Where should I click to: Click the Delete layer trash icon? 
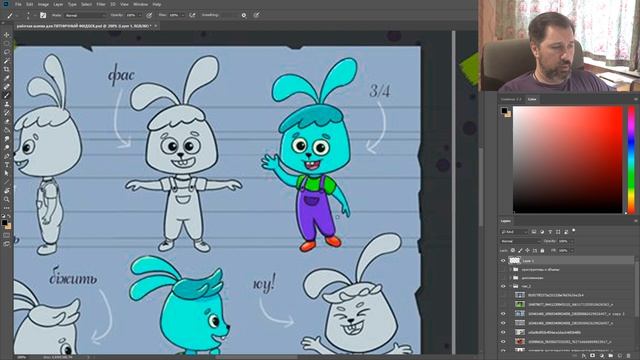click(x=629, y=356)
